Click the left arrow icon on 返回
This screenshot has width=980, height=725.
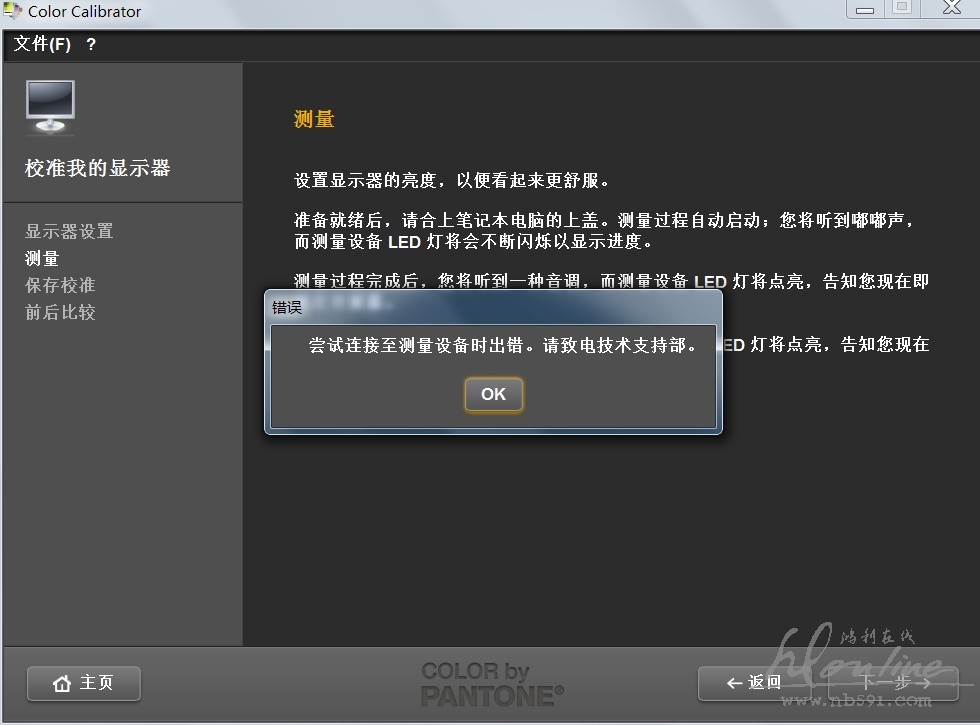pyautogui.click(x=734, y=684)
